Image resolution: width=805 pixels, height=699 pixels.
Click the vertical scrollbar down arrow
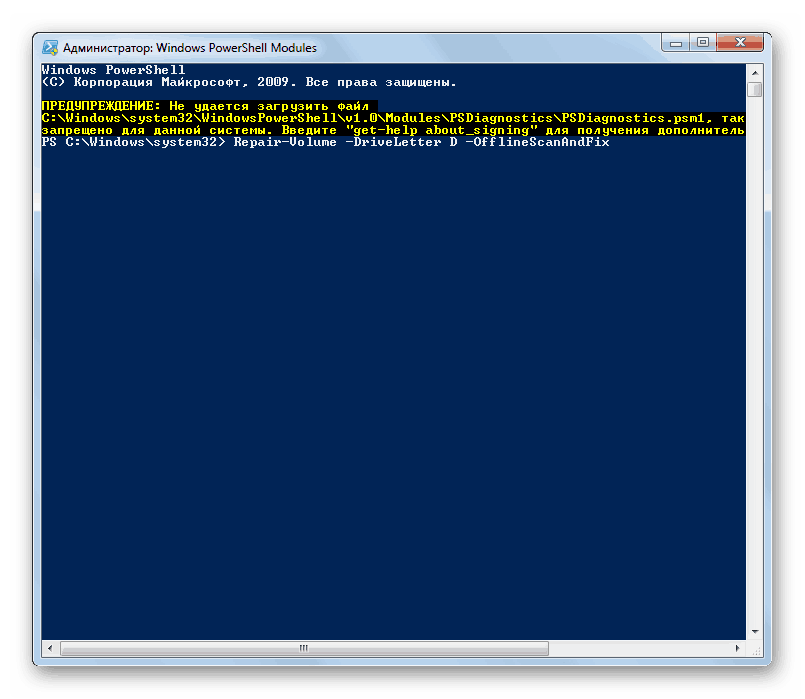point(755,632)
